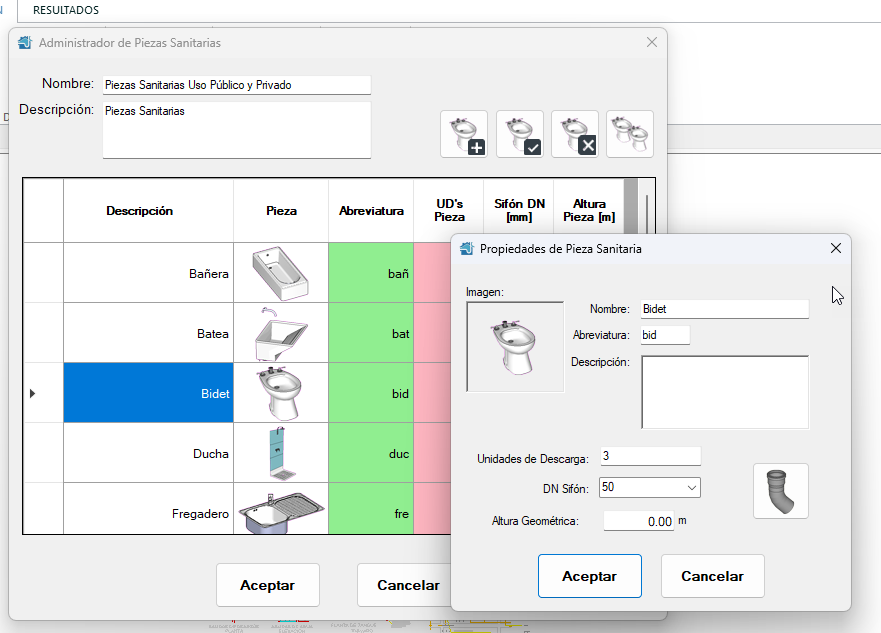
Task: Click the delete sanitary piece X icon
Action: [575, 134]
